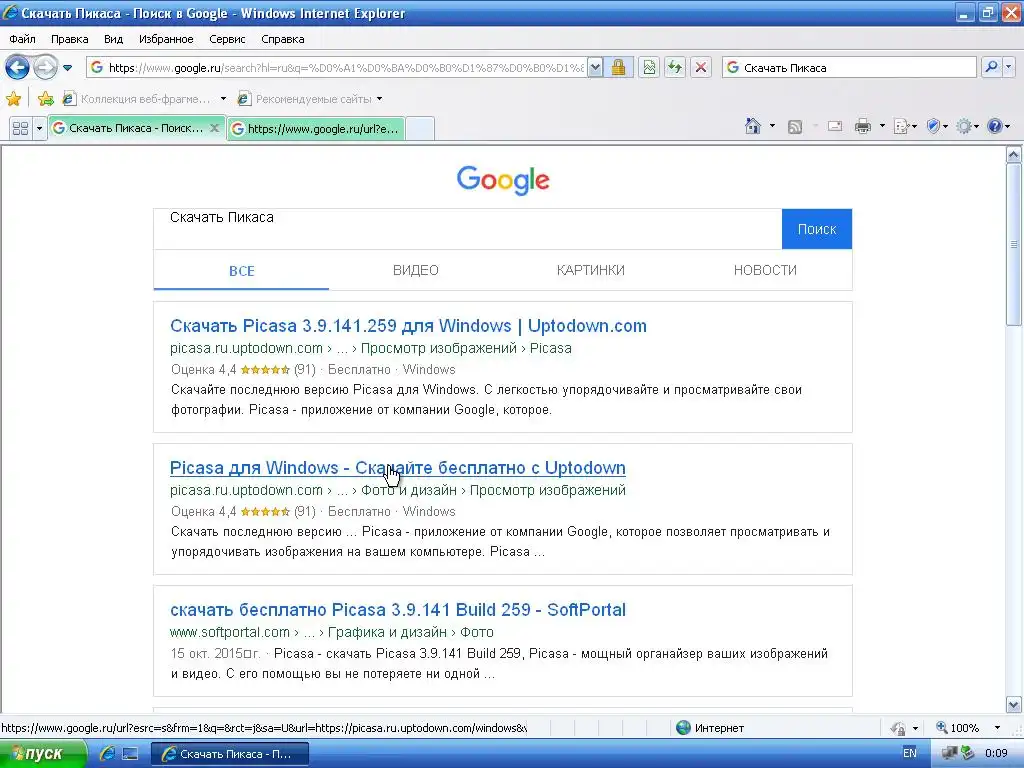Click the page scrollbar down arrow
This screenshot has width=1024, height=768.
click(x=1014, y=705)
